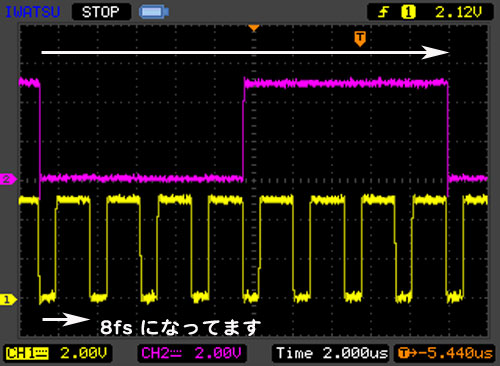Click the CH1 2.00V scale readout
500x366 pixels.
57,353
